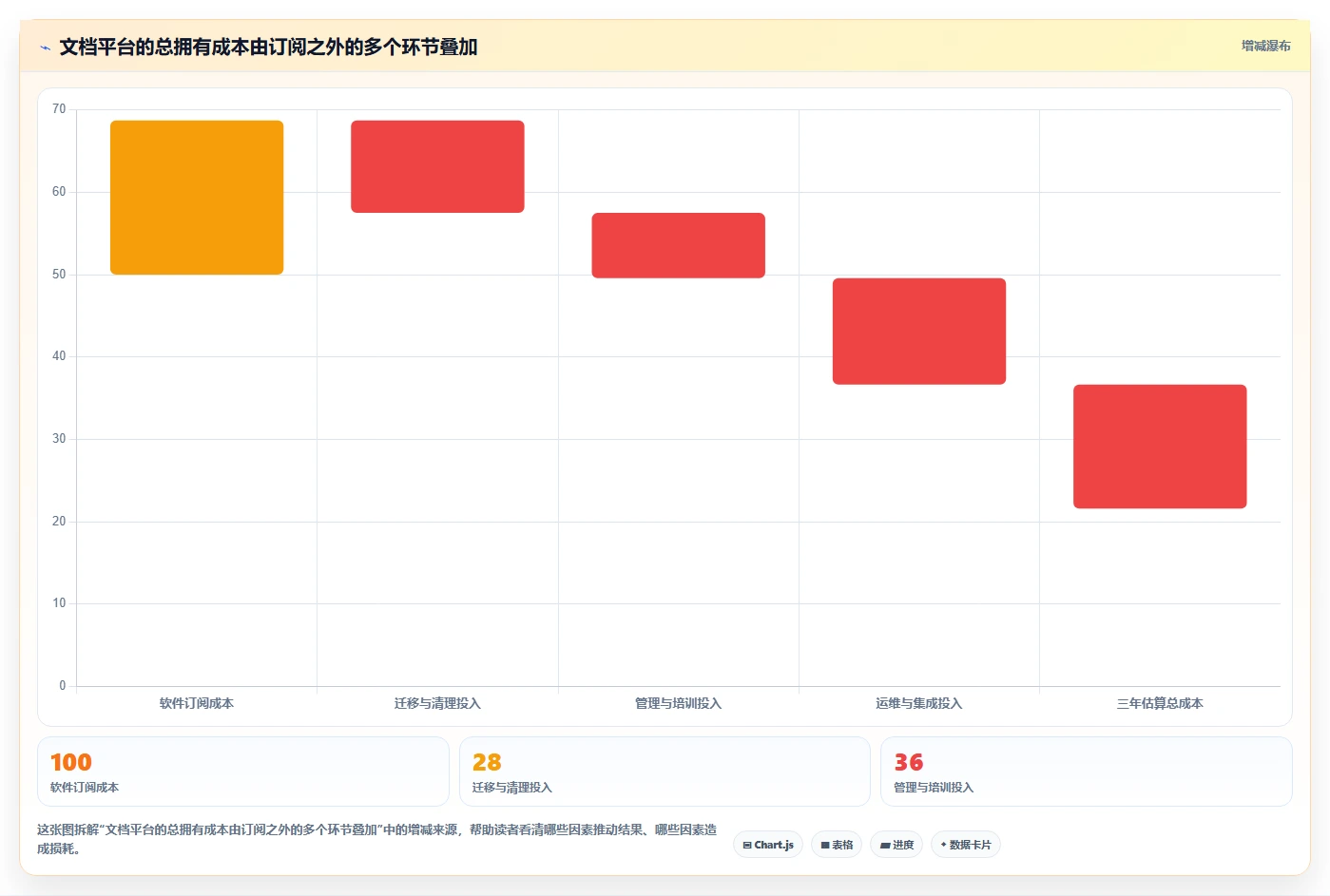
Task: Click 软件订阅成本 caption under 100
Action: pyautogui.click(x=85, y=788)
